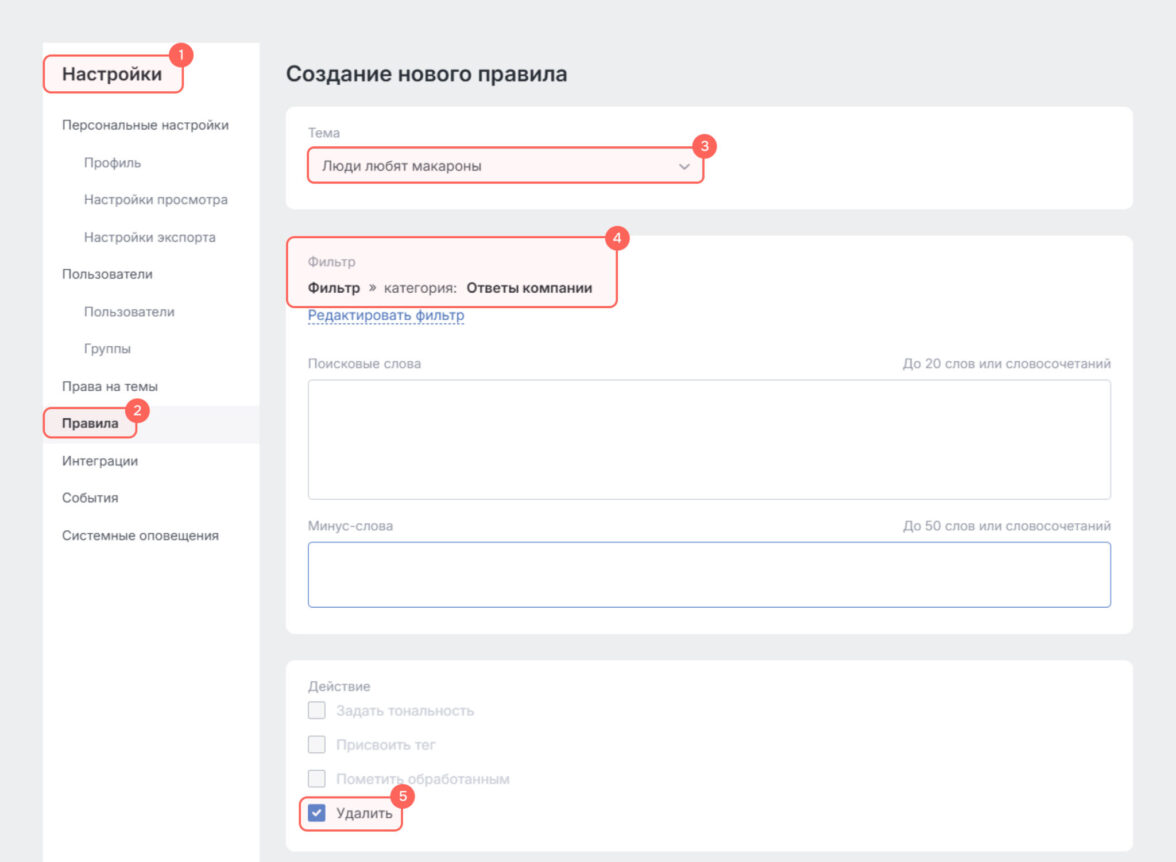Go to the События page

(x=90, y=498)
